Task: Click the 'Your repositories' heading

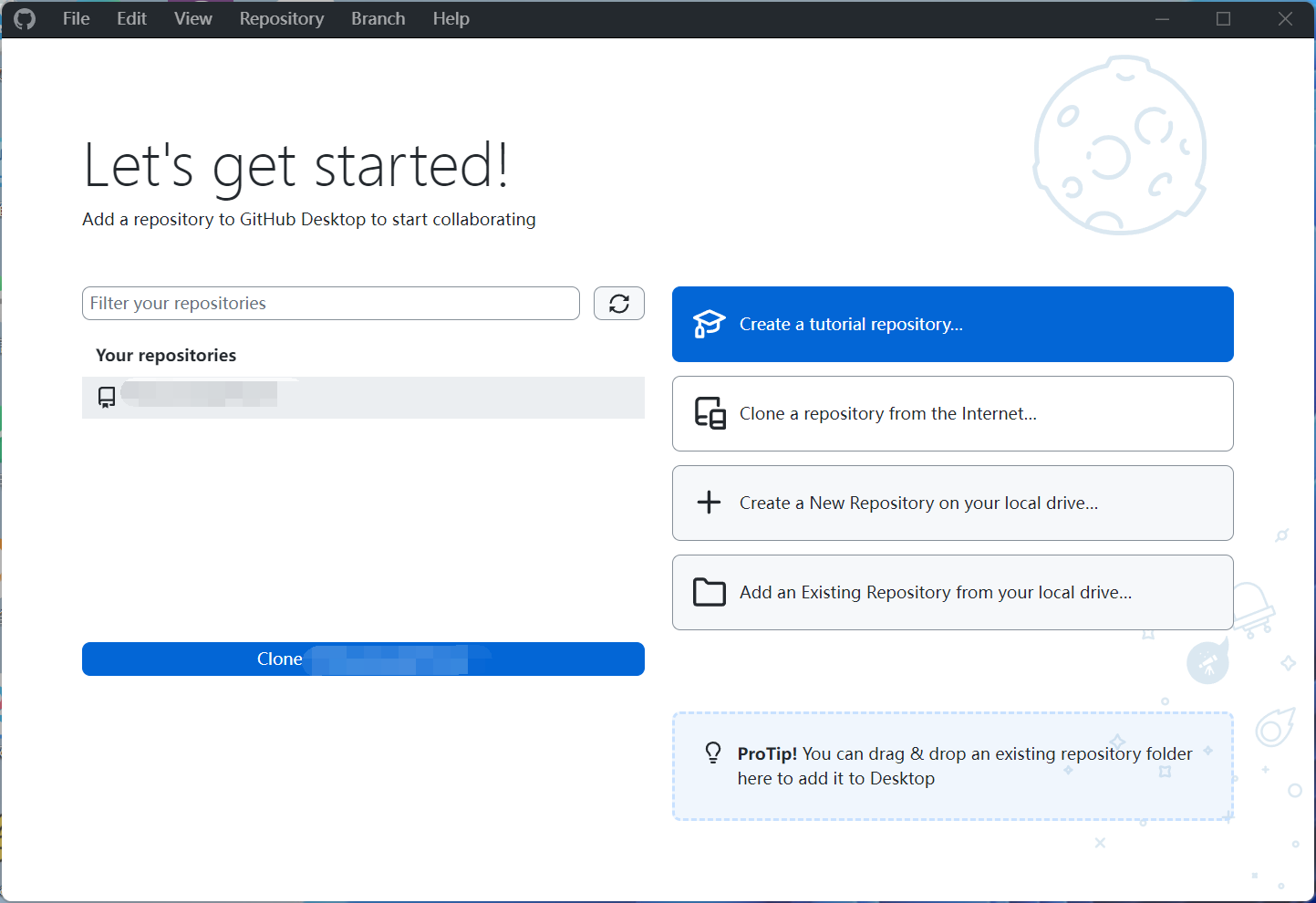Action: coord(166,356)
